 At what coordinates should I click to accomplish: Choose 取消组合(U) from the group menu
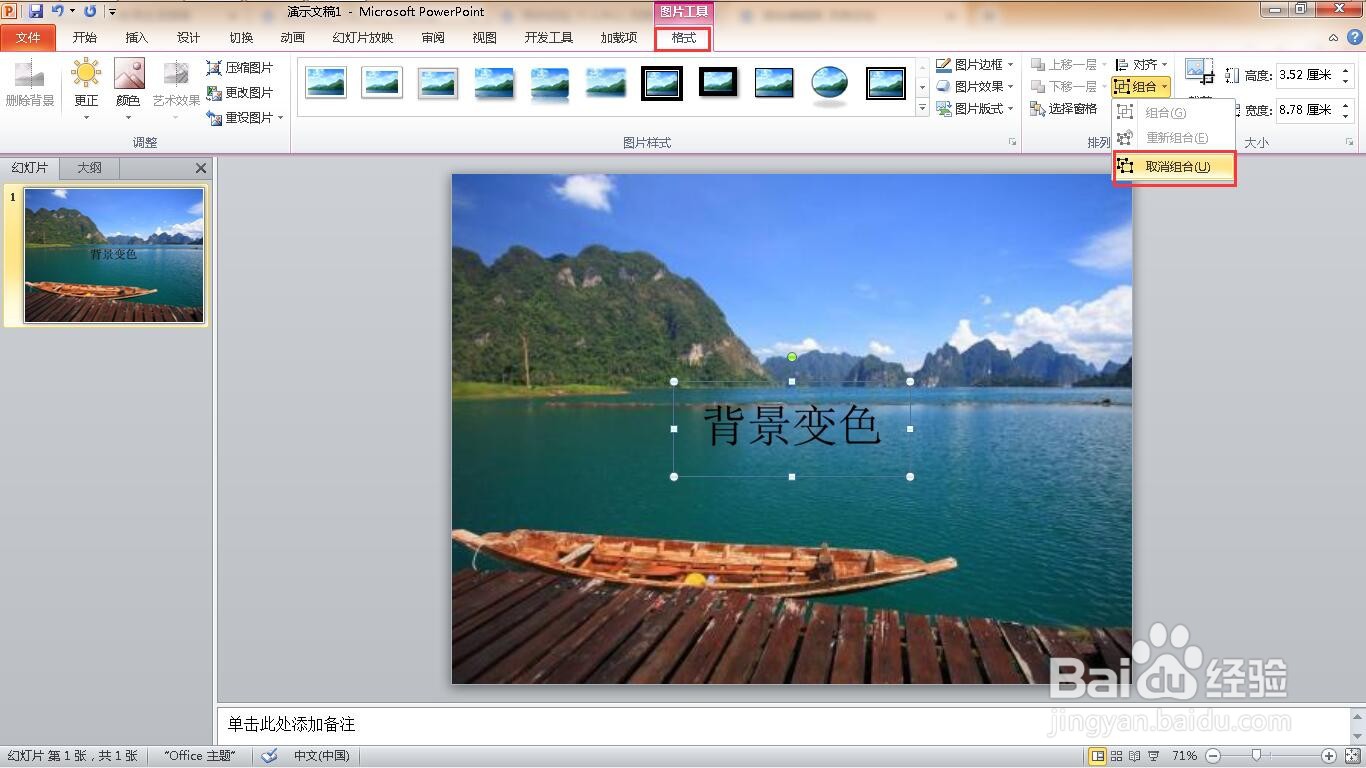[x=1175, y=167]
